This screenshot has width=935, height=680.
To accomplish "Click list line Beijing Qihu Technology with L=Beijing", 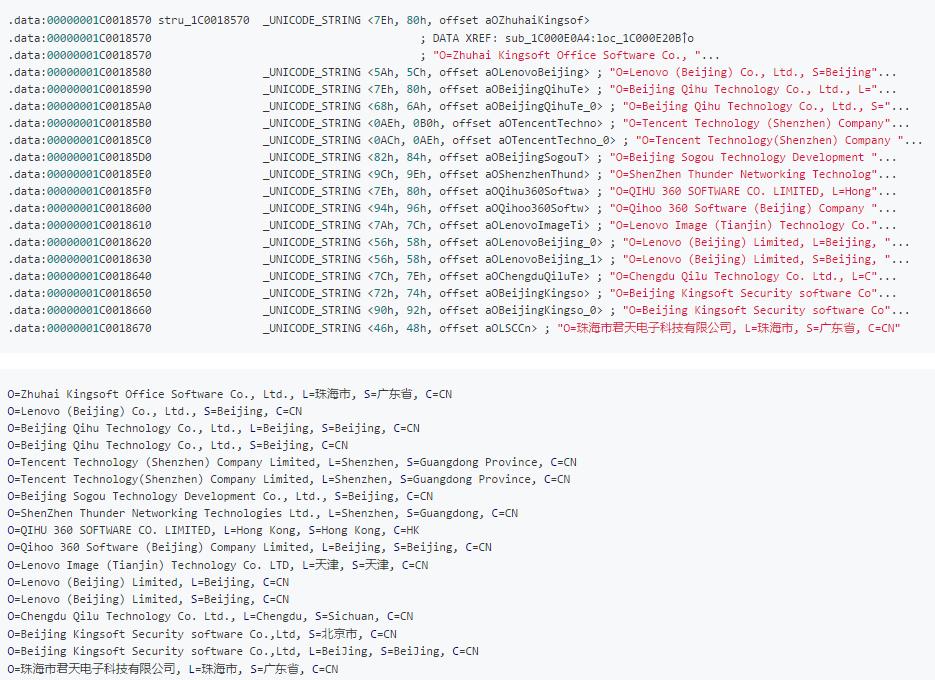I will pyautogui.click(x=213, y=428).
